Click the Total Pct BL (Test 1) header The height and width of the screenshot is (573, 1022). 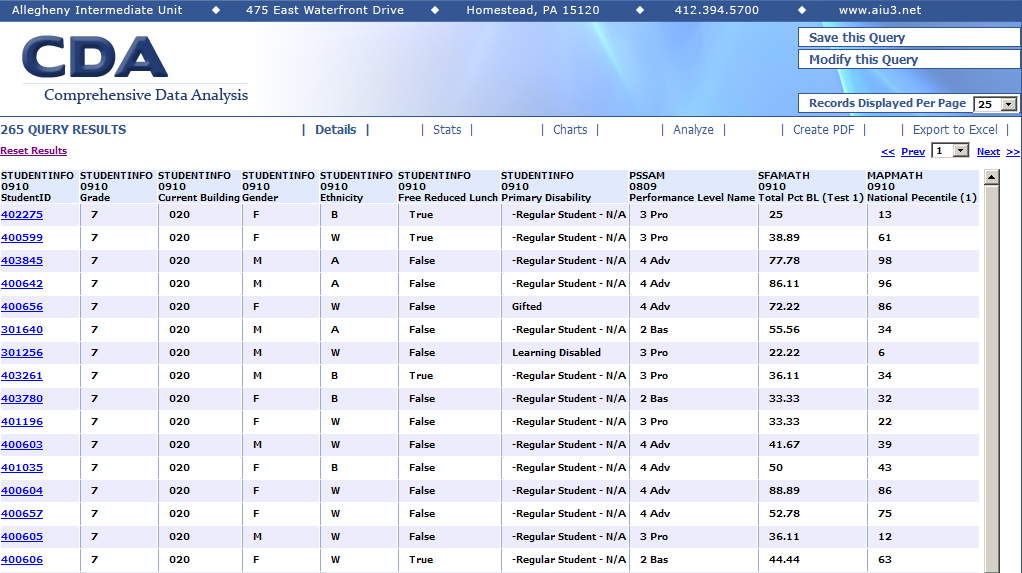811,186
